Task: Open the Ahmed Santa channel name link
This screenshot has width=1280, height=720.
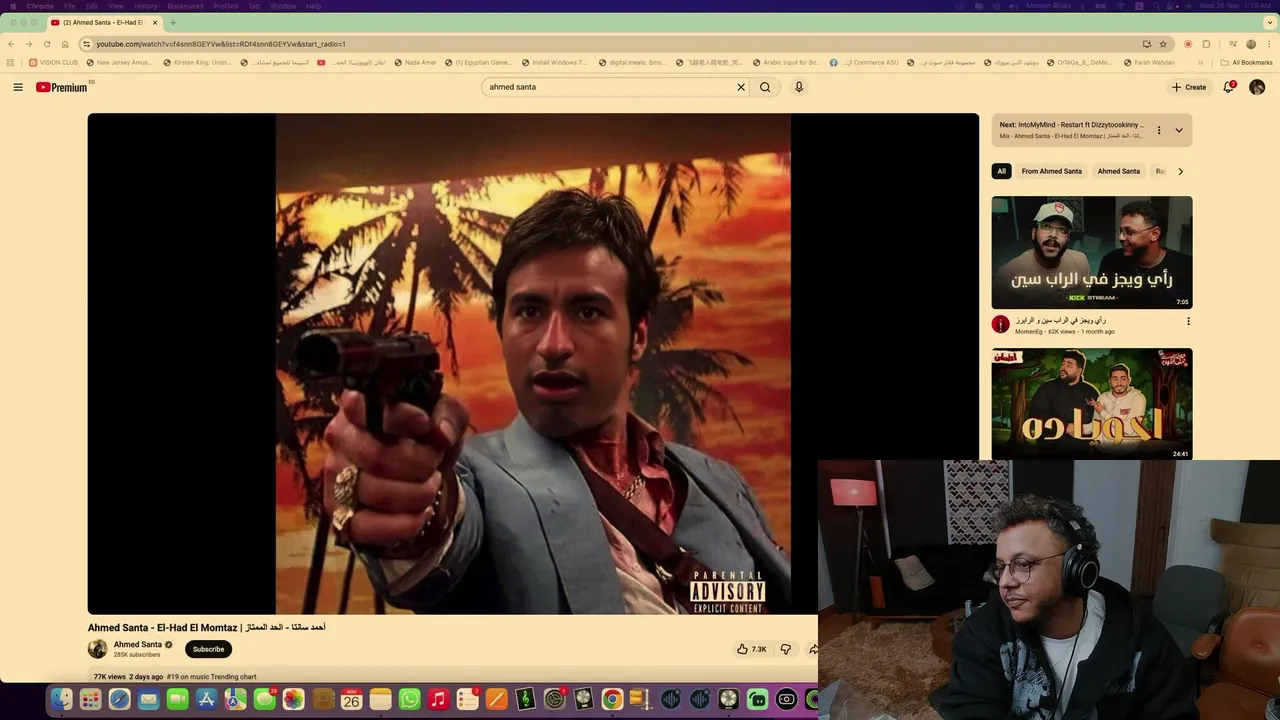Action: tap(137, 644)
